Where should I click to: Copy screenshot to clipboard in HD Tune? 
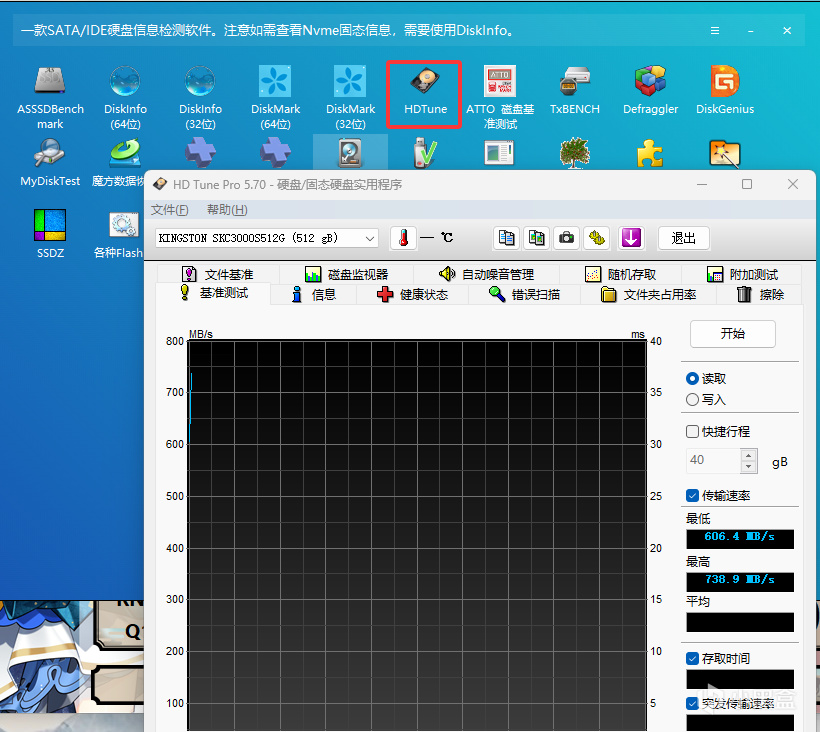[537, 238]
